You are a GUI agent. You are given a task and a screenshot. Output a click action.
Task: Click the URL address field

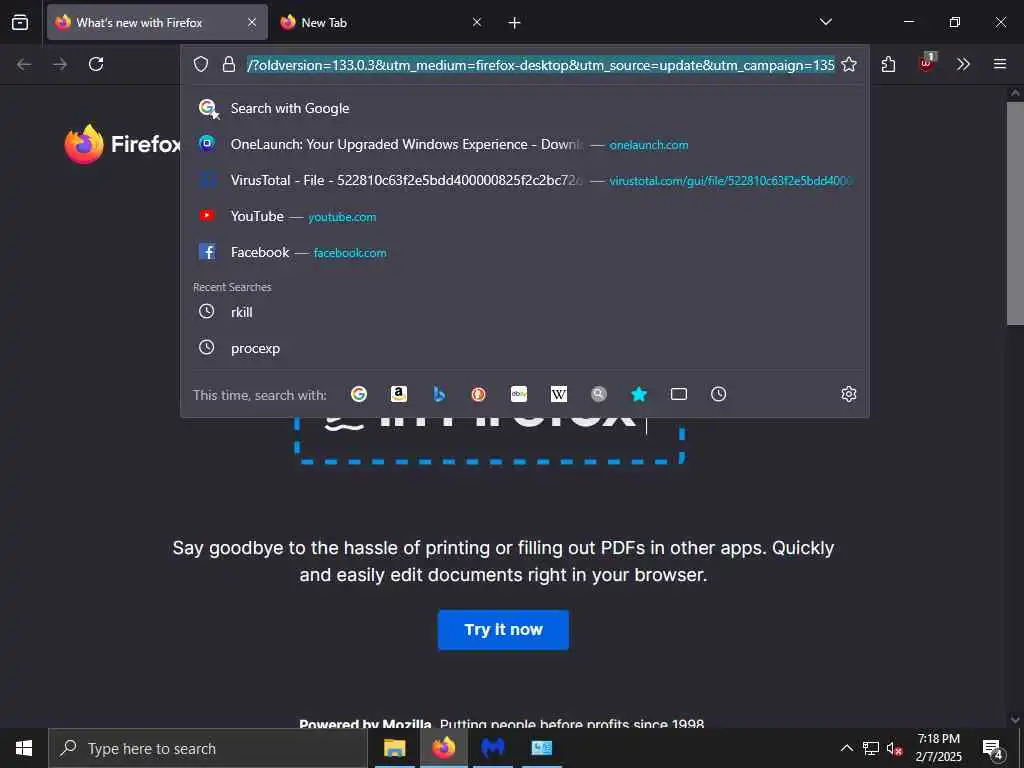(541, 65)
